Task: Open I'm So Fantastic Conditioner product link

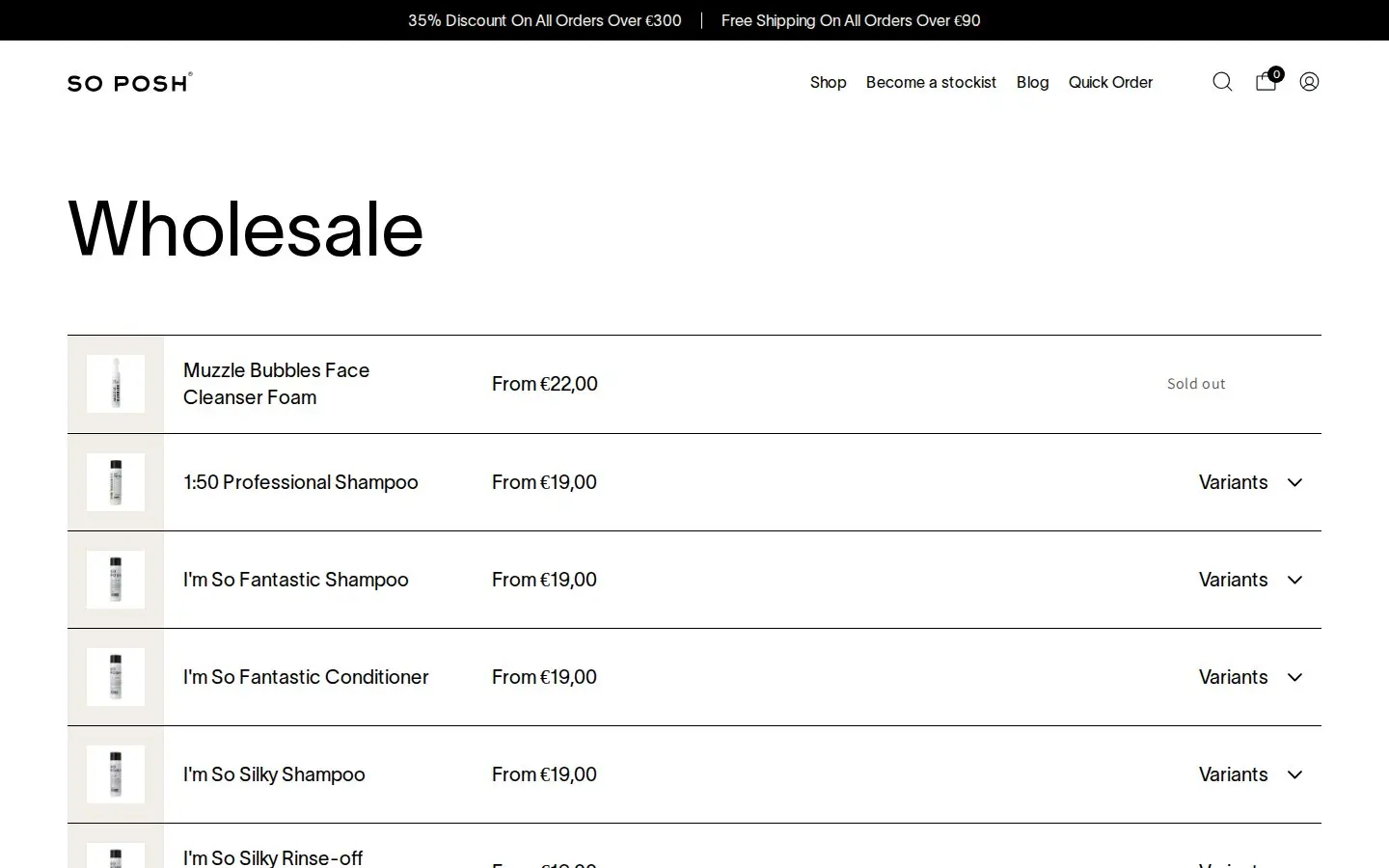Action: (306, 677)
